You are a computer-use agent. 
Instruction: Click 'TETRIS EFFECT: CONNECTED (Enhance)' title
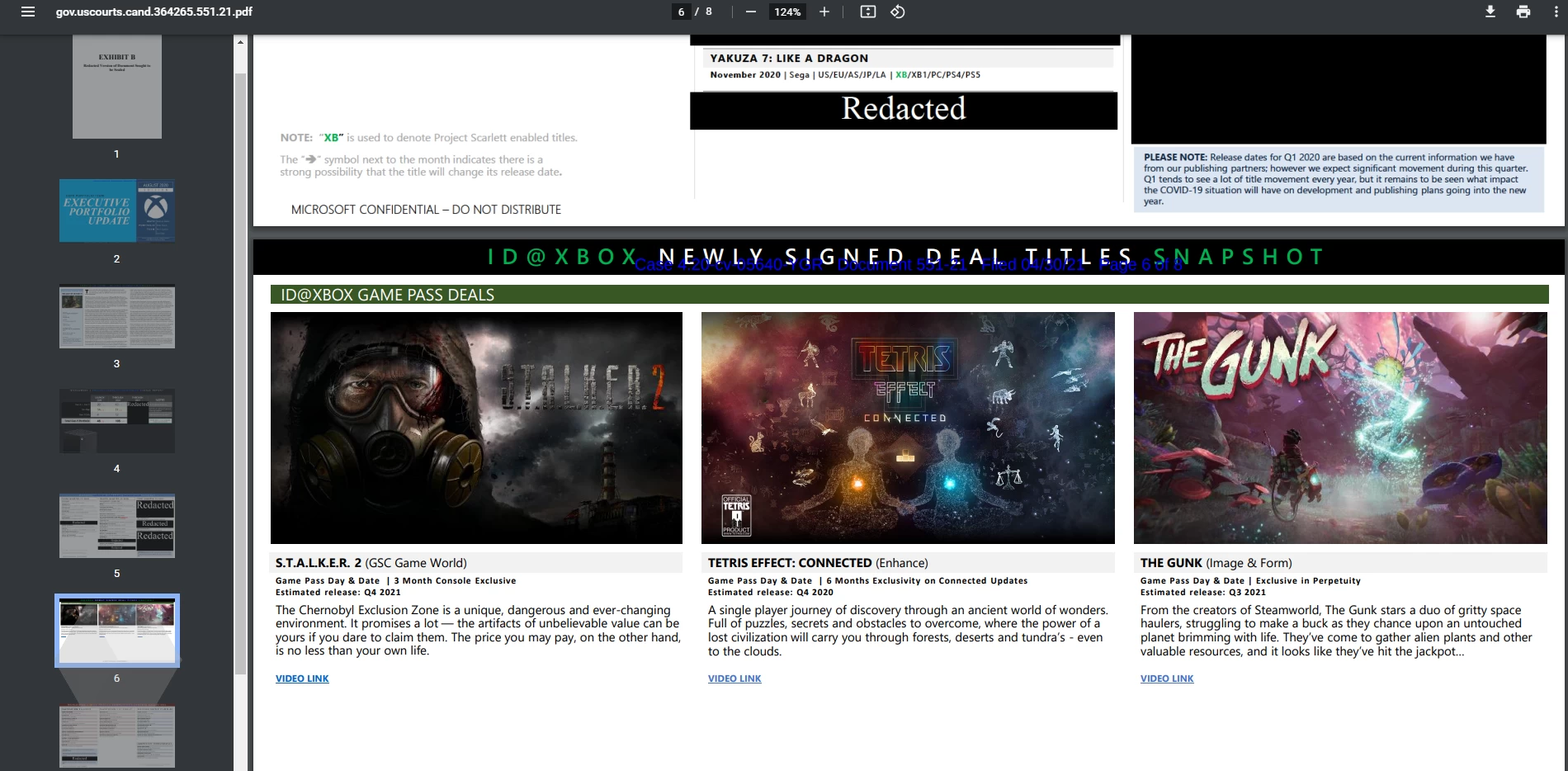tap(818, 563)
